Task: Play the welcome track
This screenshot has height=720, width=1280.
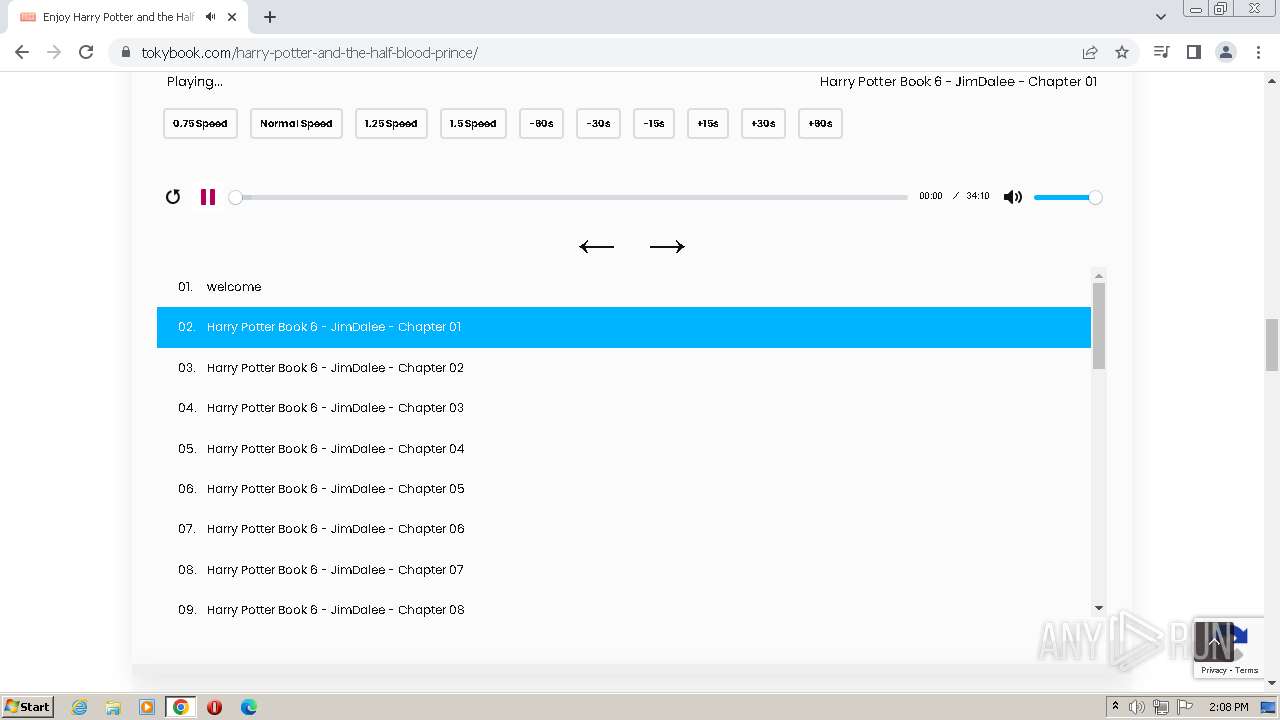Action: tap(624, 287)
